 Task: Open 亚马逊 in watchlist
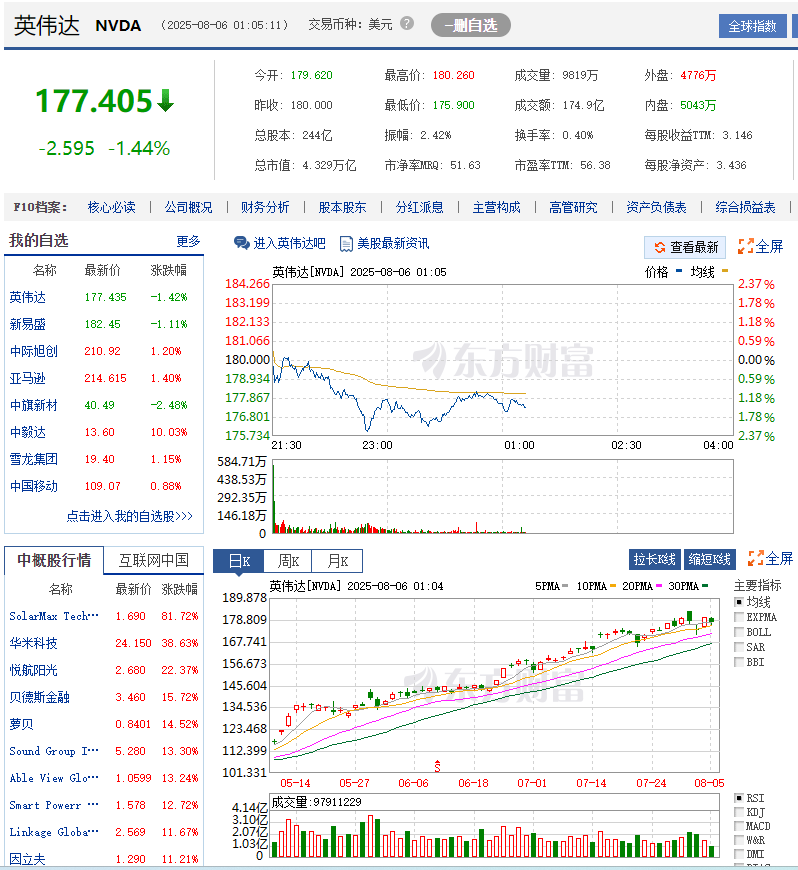pyautogui.click(x=27, y=378)
